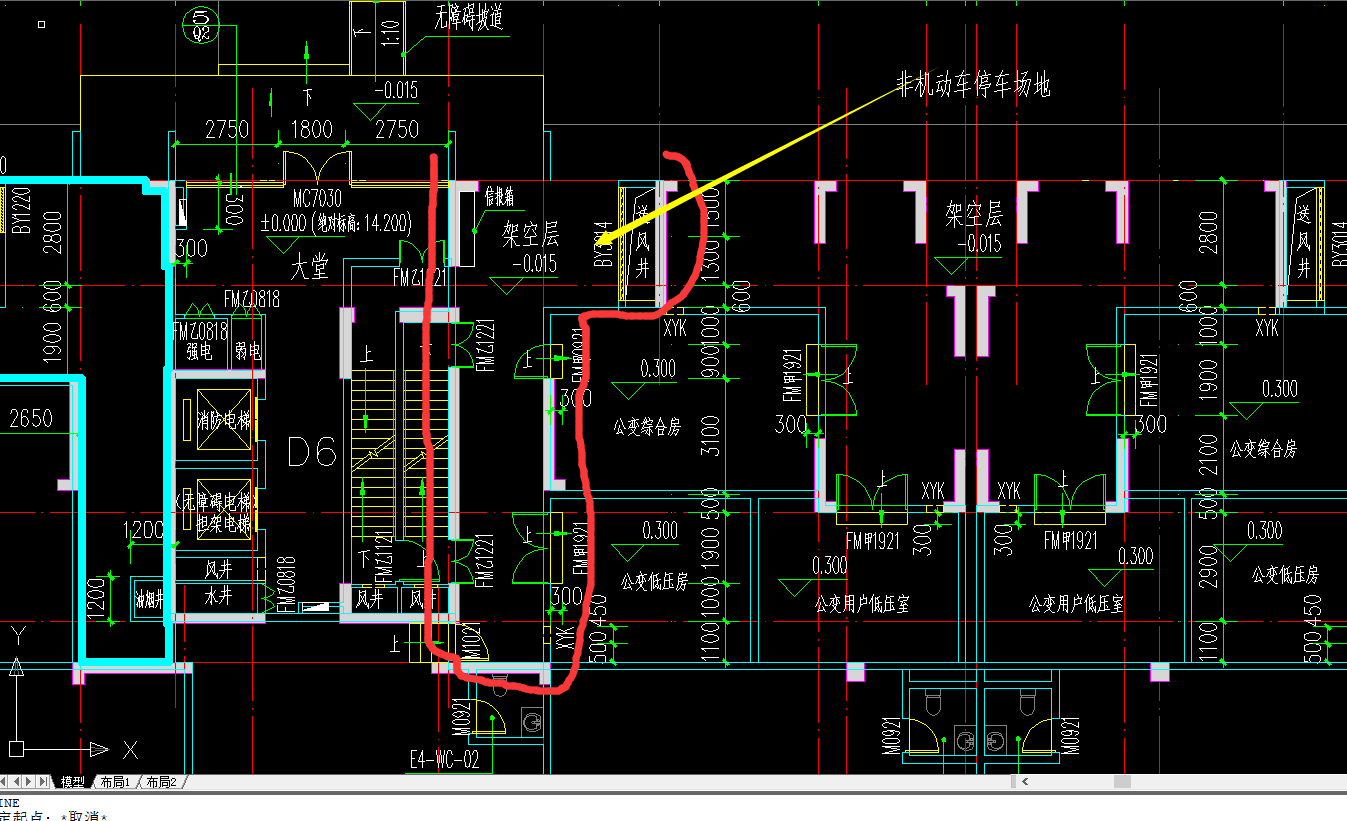Select the 油烟井 label
The width and height of the screenshot is (1347, 821).
pyautogui.click(x=150, y=598)
